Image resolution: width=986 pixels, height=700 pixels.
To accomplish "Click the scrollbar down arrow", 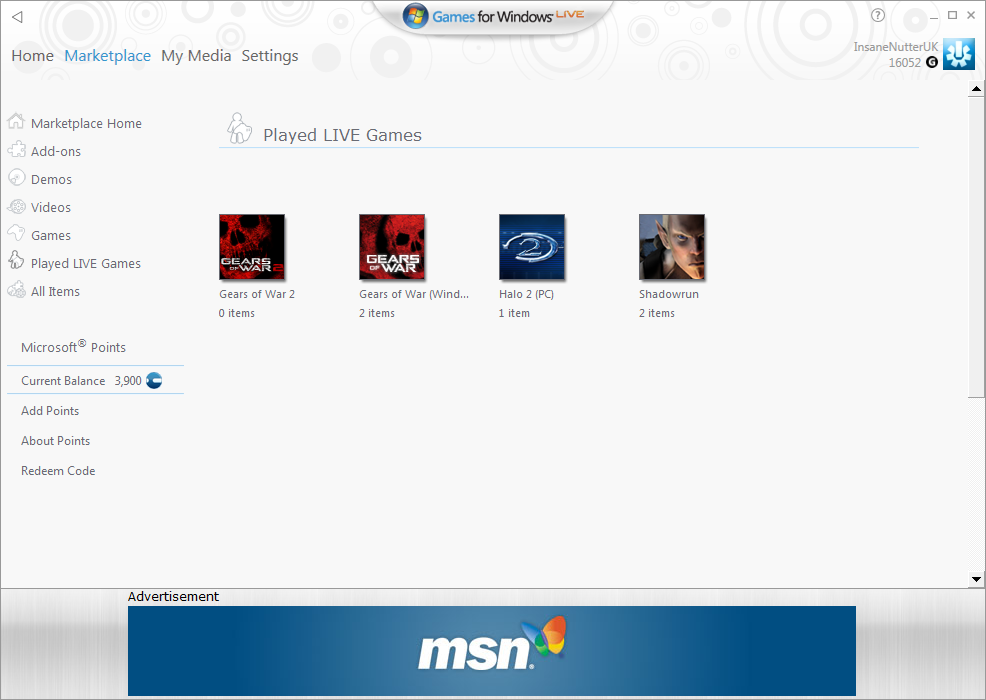I will tap(976, 579).
